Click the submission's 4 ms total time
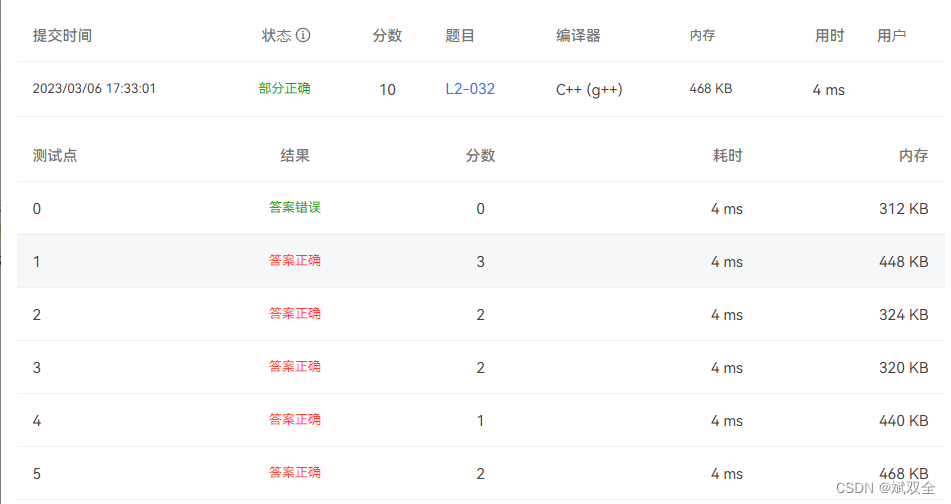The image size is (951, 504). pyautogui.click(x=828, y=90)
